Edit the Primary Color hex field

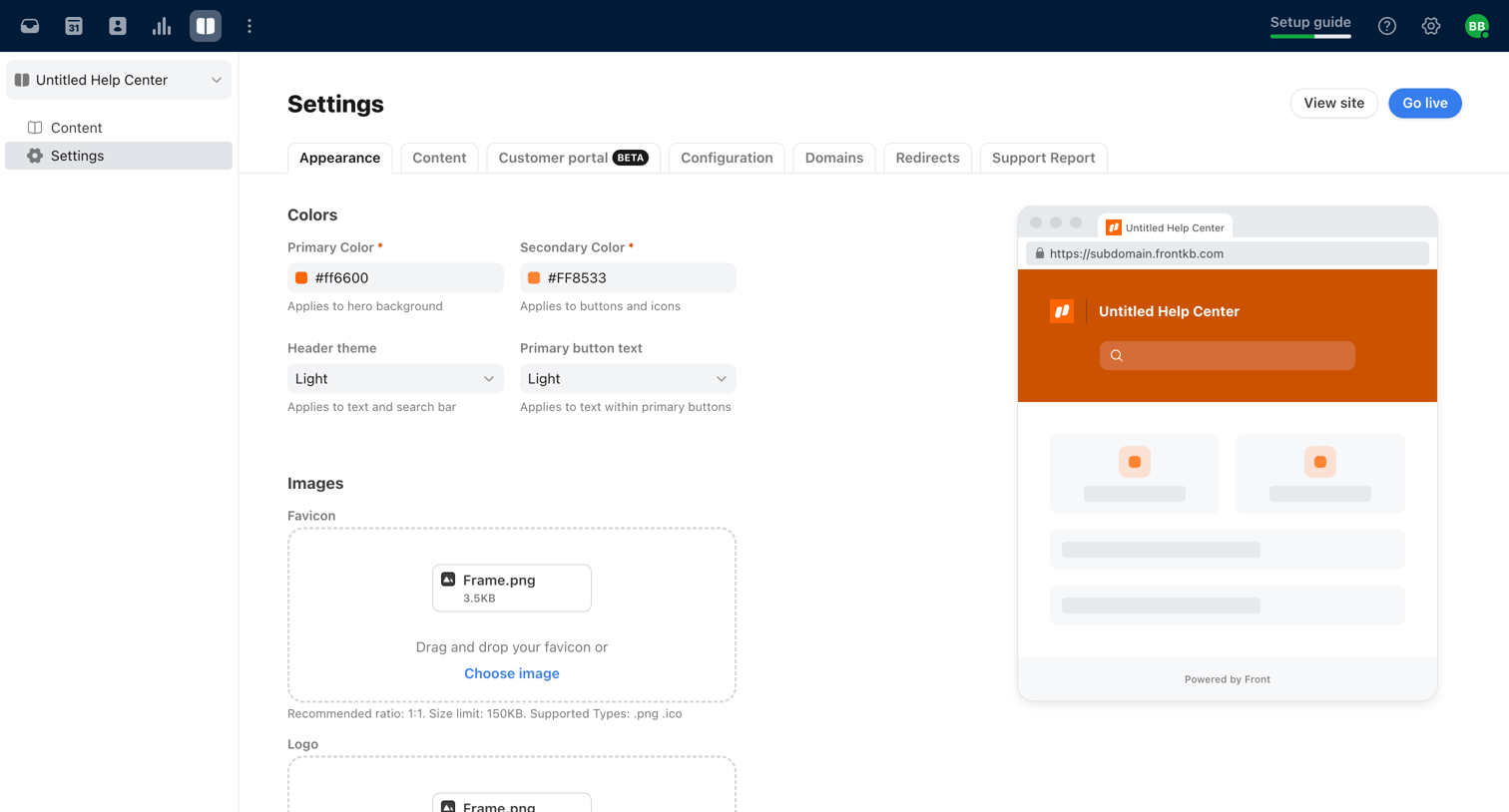click(395, 278)
